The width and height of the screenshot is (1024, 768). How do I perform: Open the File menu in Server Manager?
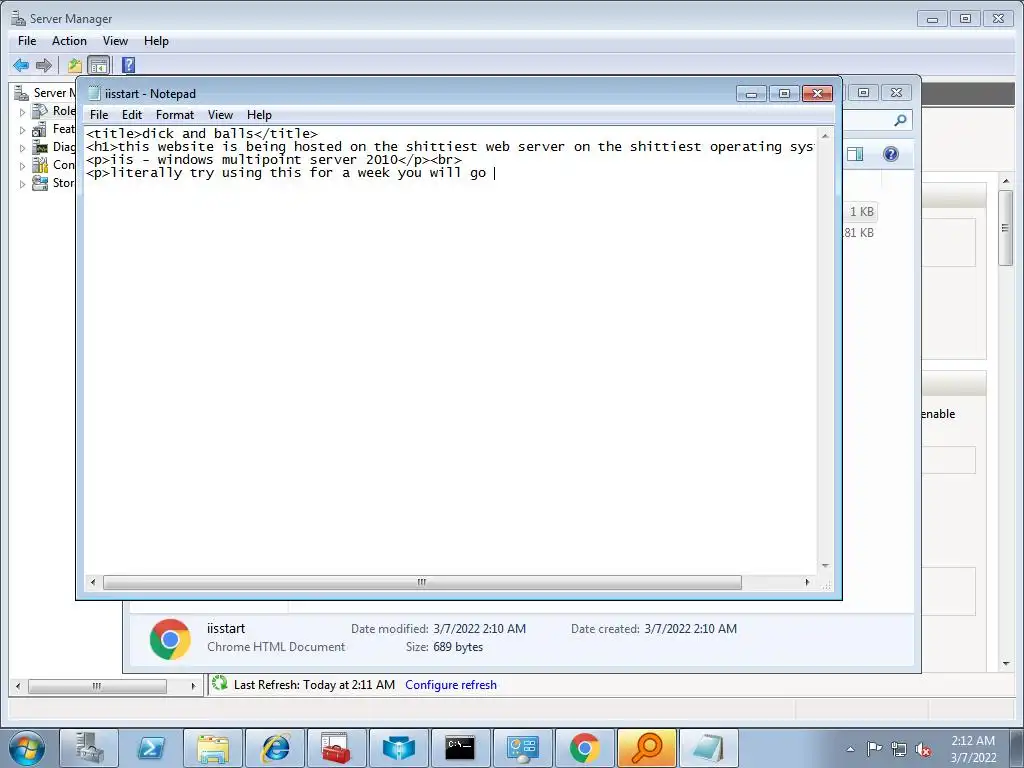[x=27, y=40]
